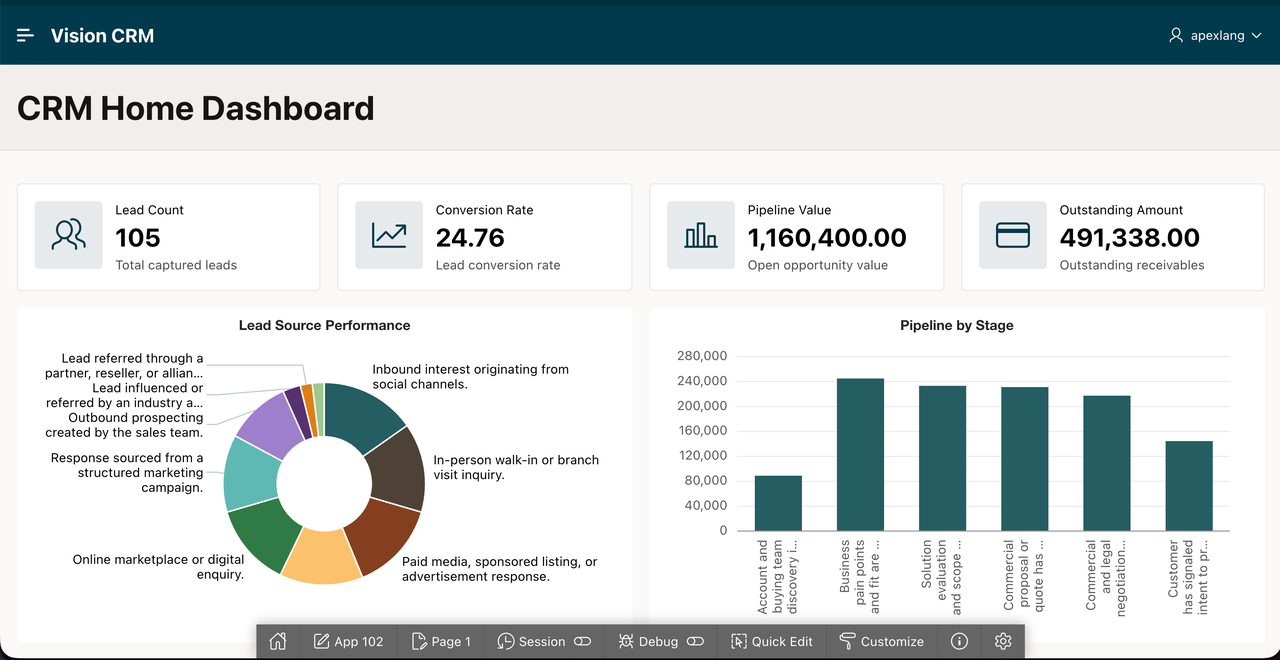Click the Outstanding Amount card icon
The height and width of the screenshot is (660, 1280).
(x=1013, y=235)
